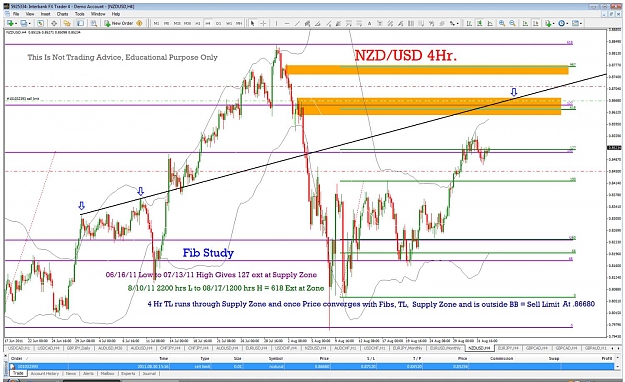Switch chart to candlesticks

pyautogui.click(x=480, y=24)
